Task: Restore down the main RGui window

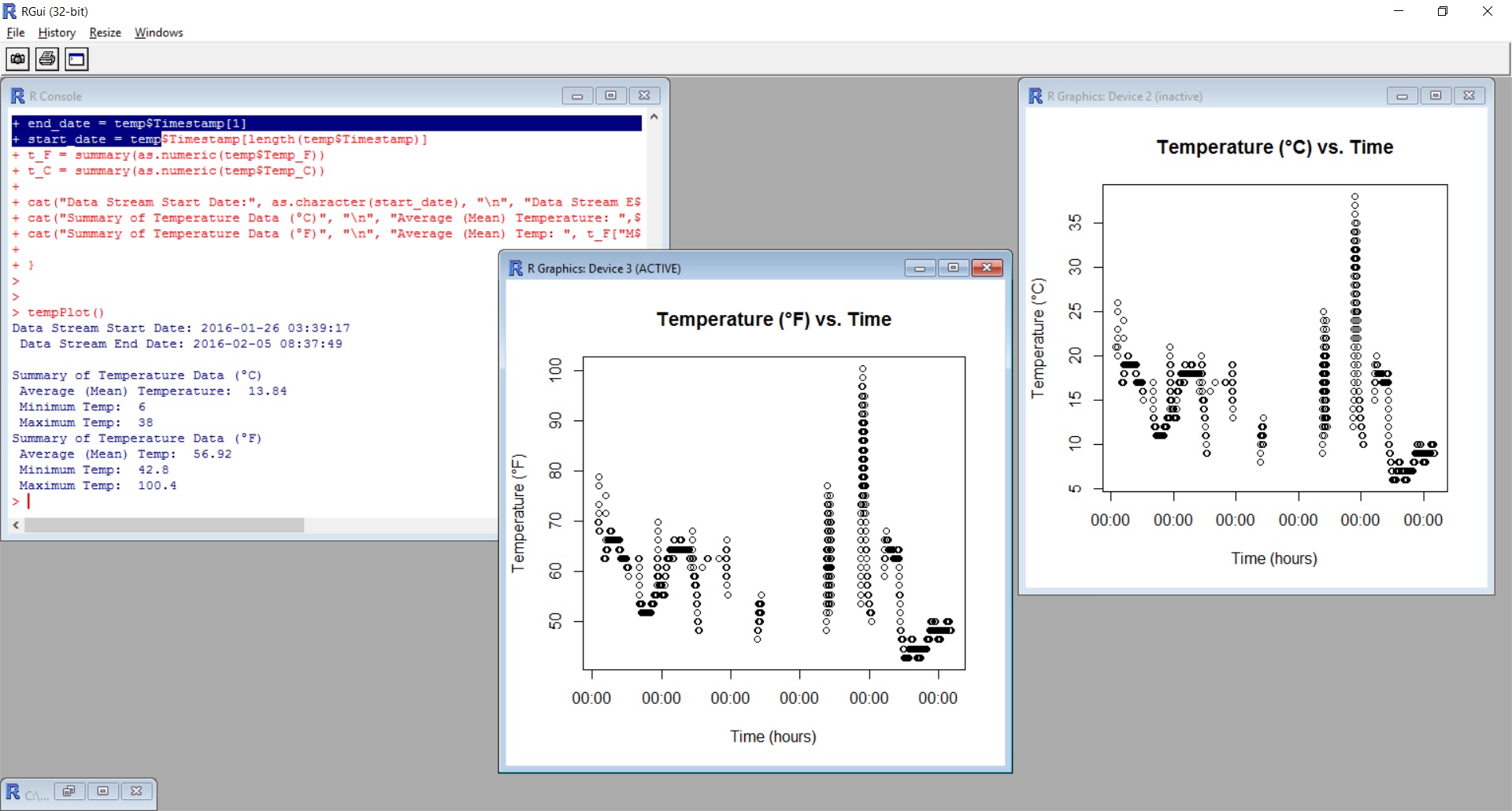Action: [1443, 11]
